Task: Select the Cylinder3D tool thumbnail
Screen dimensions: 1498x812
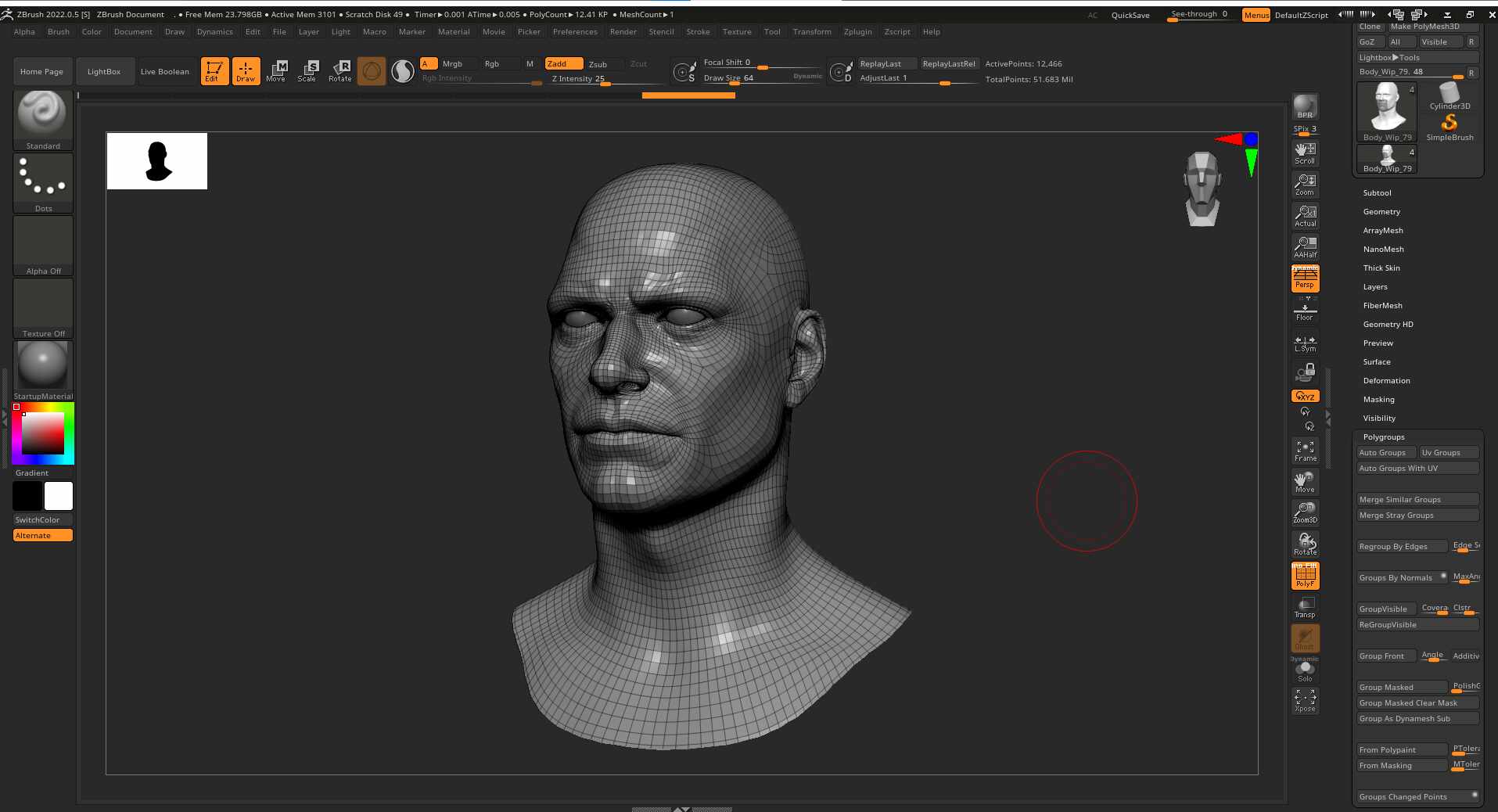Action: [1450, 98]
